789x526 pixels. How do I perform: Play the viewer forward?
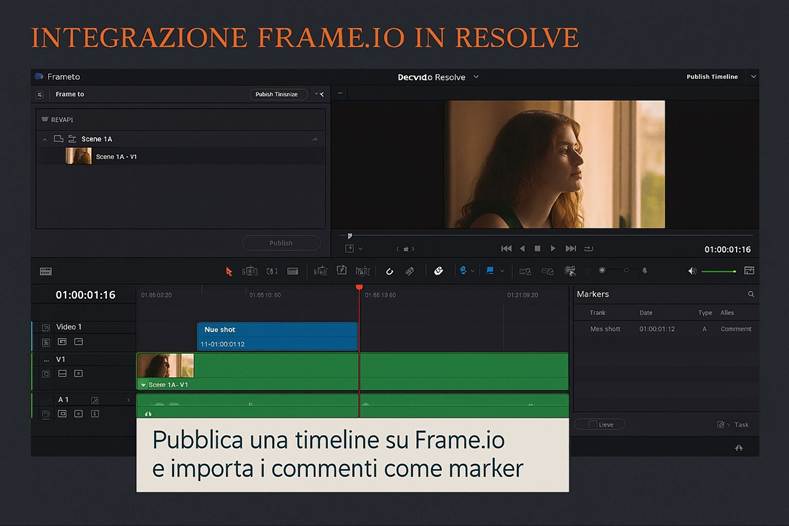coord(553,249)
